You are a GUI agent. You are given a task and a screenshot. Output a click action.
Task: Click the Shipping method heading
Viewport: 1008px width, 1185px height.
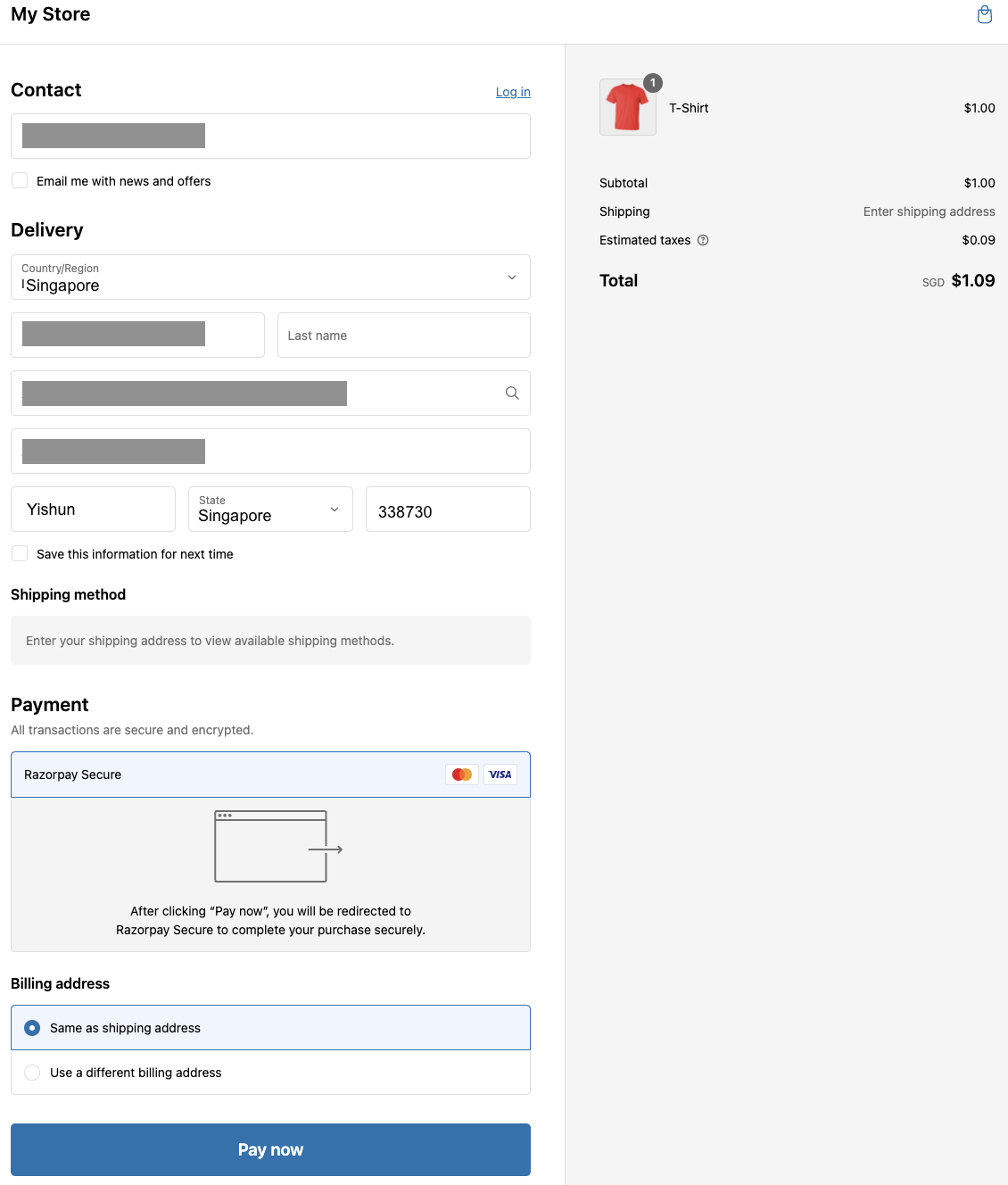point(68,594)
